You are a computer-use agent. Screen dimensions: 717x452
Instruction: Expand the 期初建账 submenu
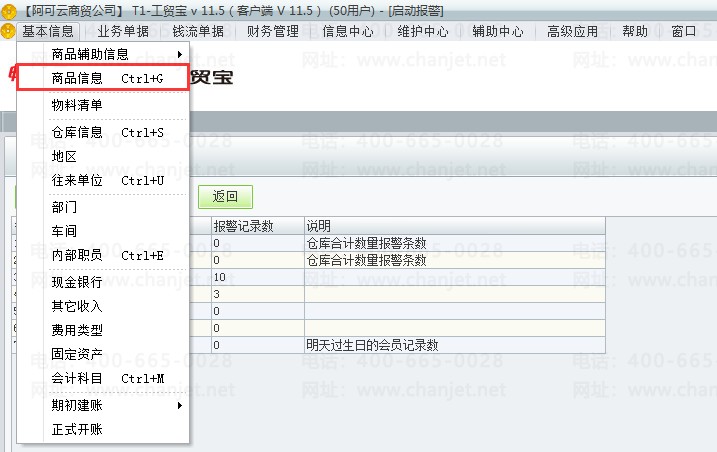coord(103,405)
